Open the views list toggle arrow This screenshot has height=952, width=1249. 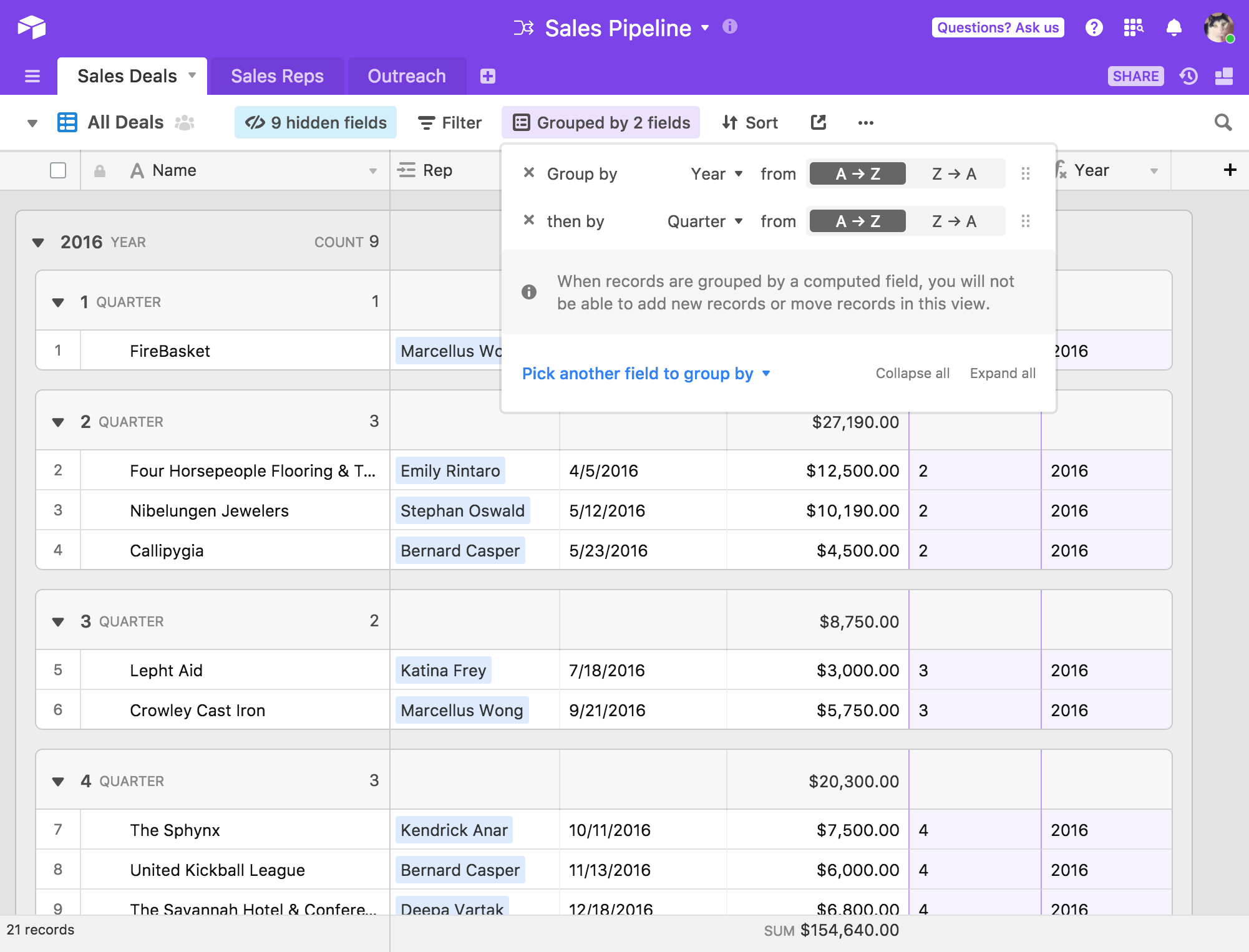32,124
